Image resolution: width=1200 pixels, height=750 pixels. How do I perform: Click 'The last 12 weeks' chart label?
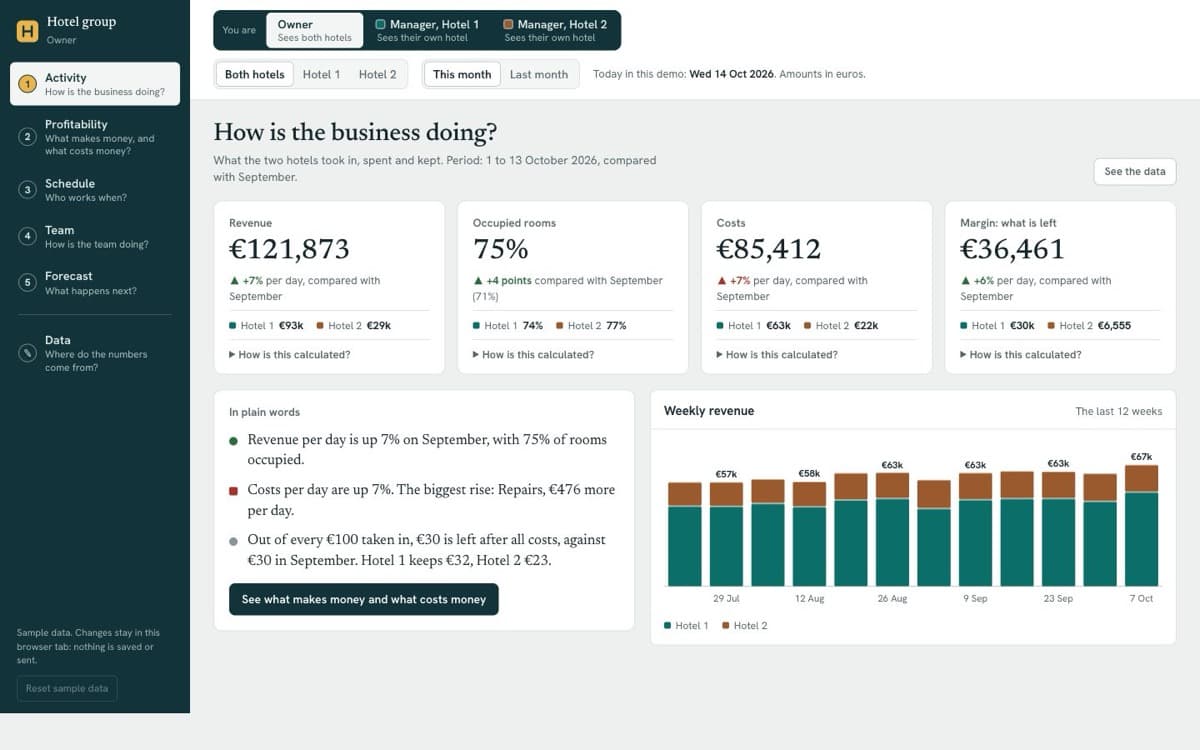pos(1119,411)
